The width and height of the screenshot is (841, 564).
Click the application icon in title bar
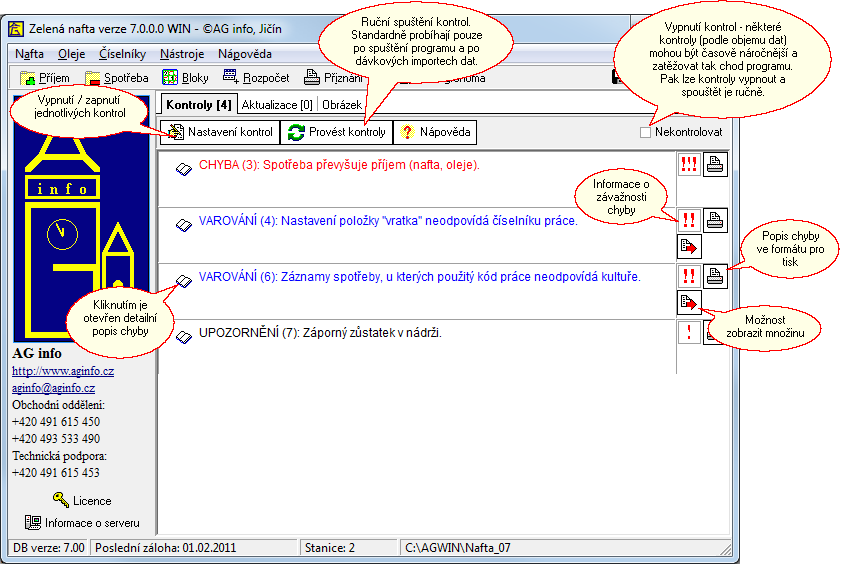point(16,28)
